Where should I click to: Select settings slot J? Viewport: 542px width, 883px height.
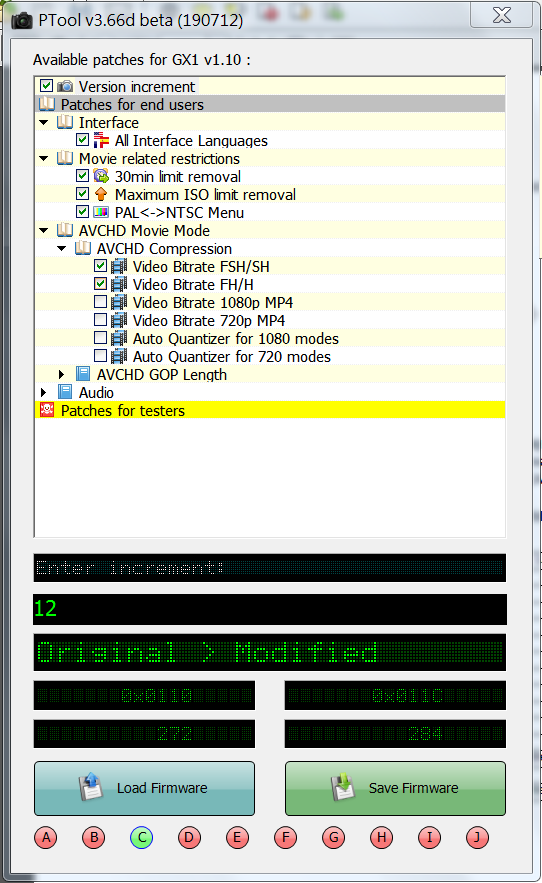click(x=477, y=838)
